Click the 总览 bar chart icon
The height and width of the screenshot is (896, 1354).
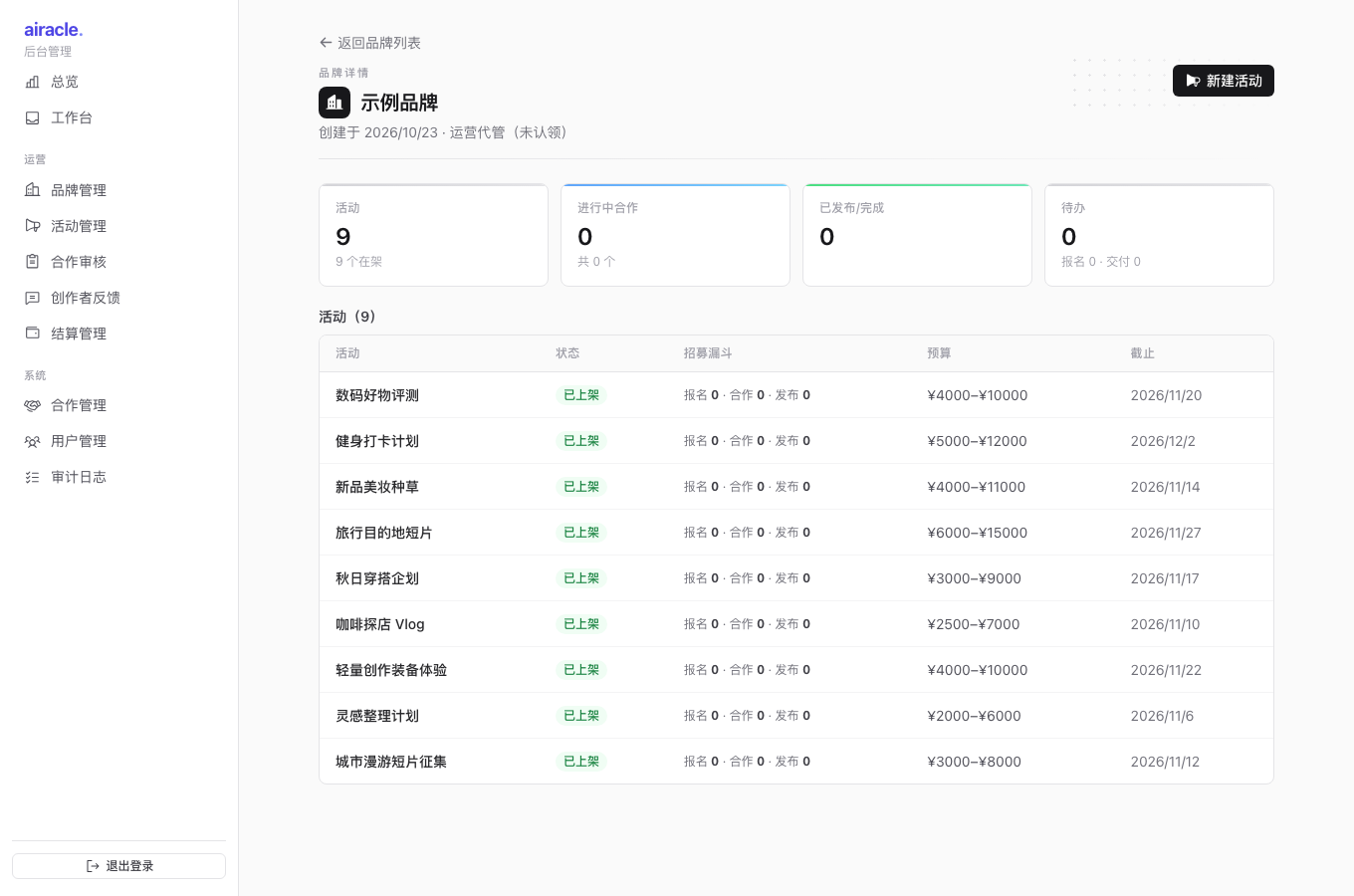pos(32,82)
